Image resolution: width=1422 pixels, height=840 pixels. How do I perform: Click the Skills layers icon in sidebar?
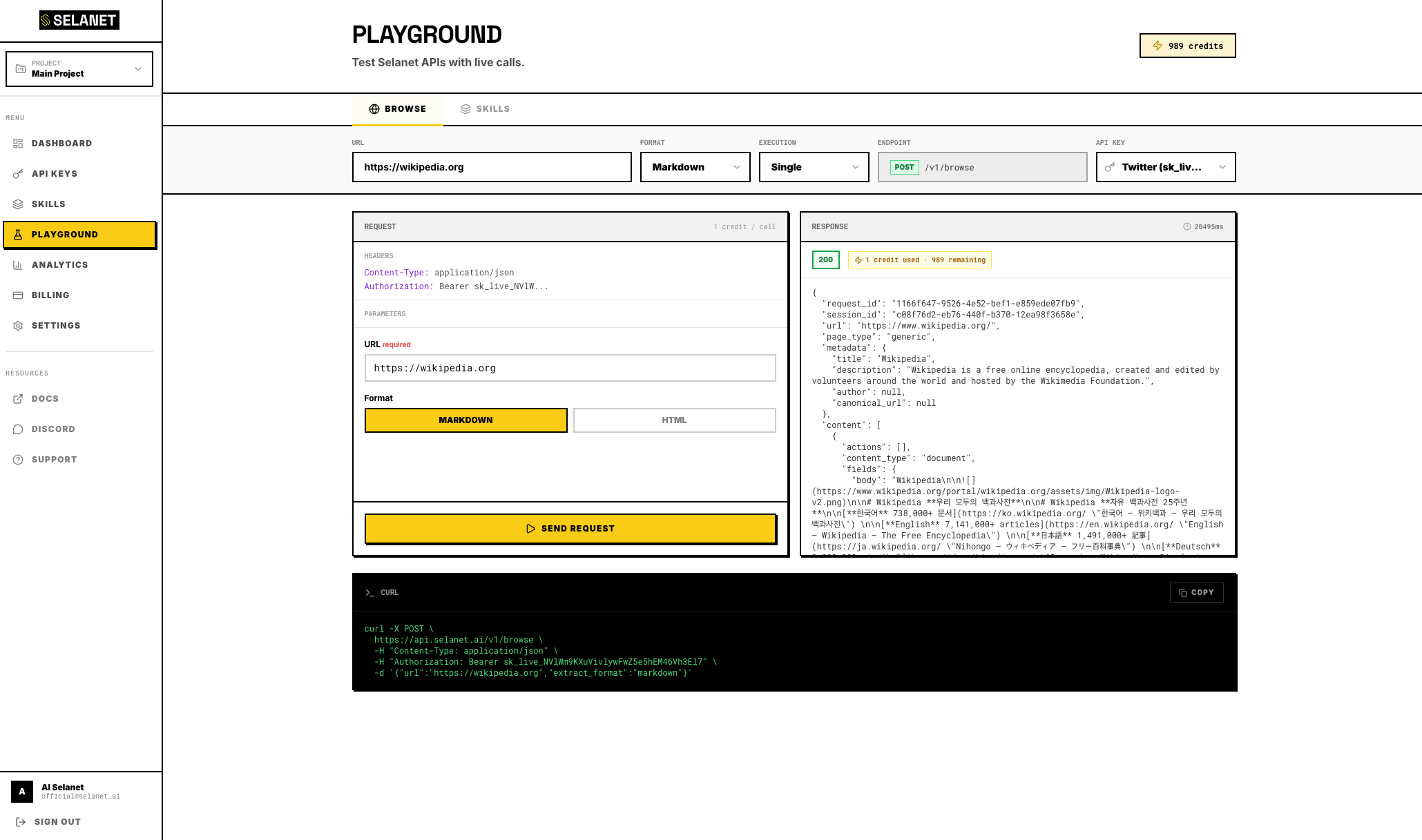pos(18,204)
